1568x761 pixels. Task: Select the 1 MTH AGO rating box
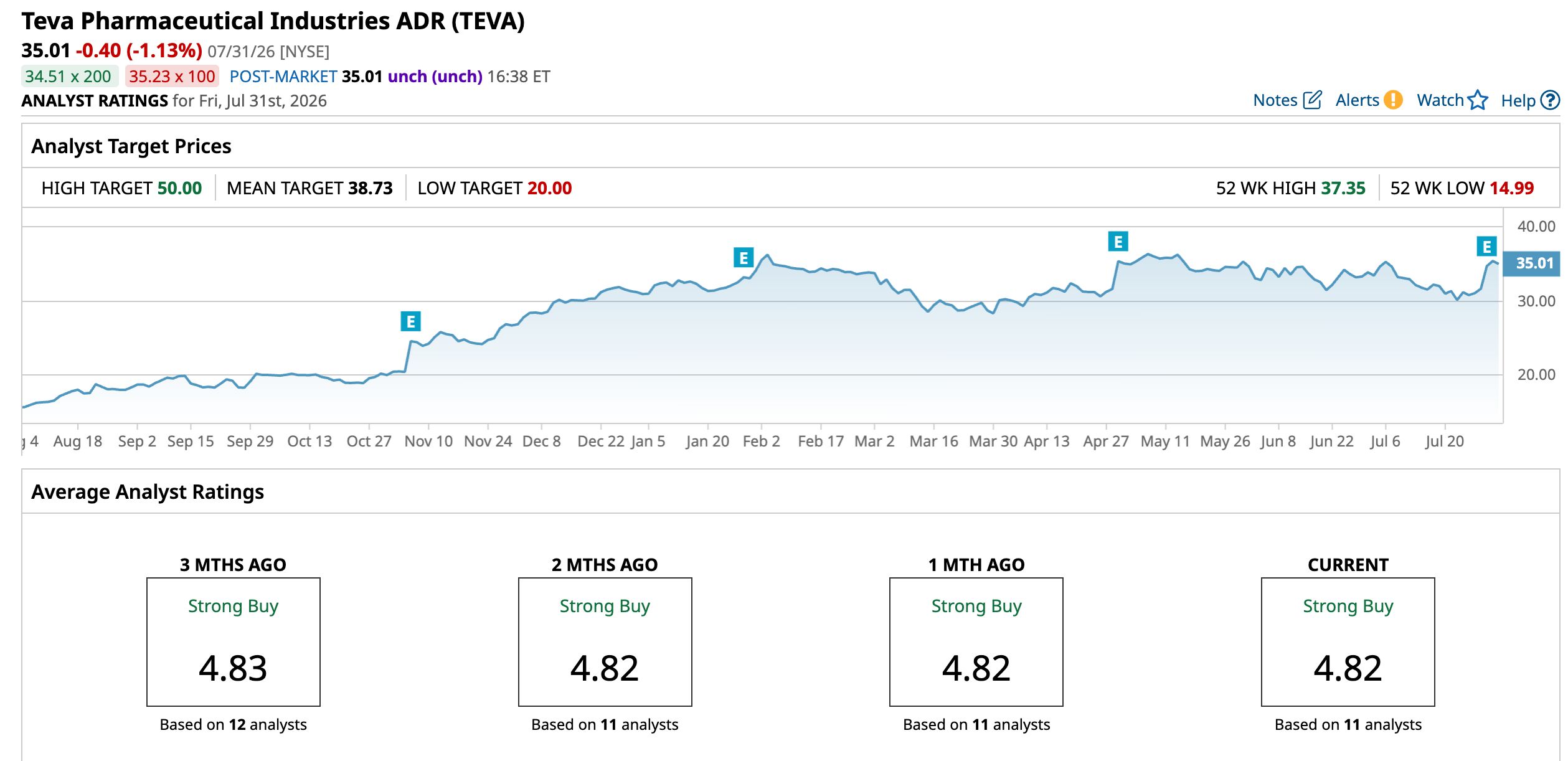tap(976, 642)
